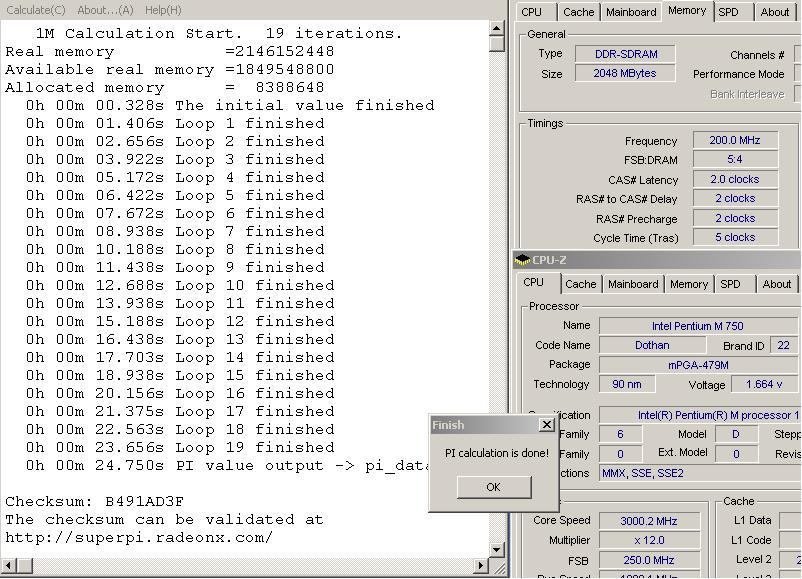This screenshot has height=579, width=802.
Task: Open the About...(A) menu
Action: (x=105, y=10)
